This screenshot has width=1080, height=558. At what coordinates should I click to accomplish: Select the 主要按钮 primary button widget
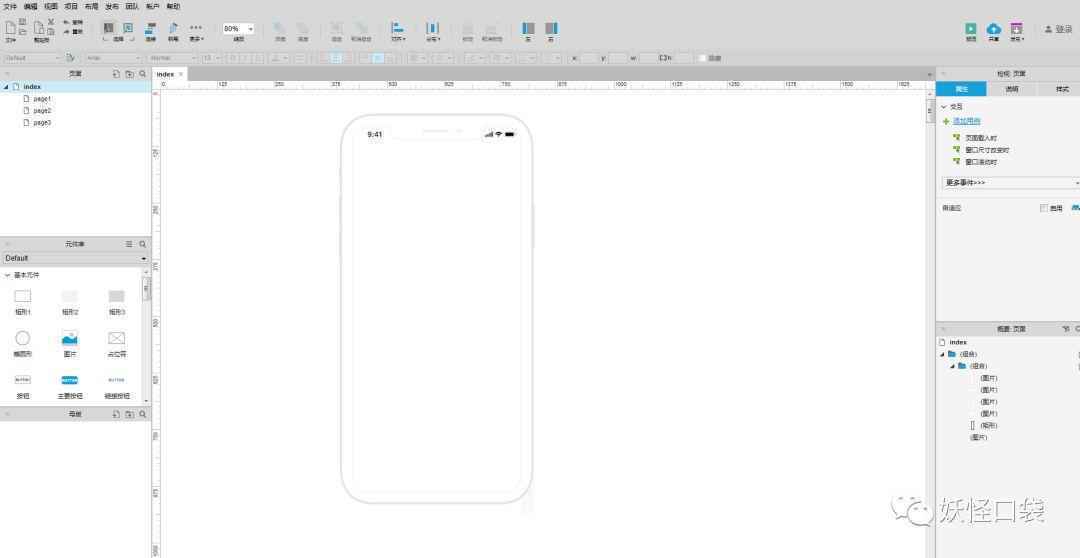(70, 386)
